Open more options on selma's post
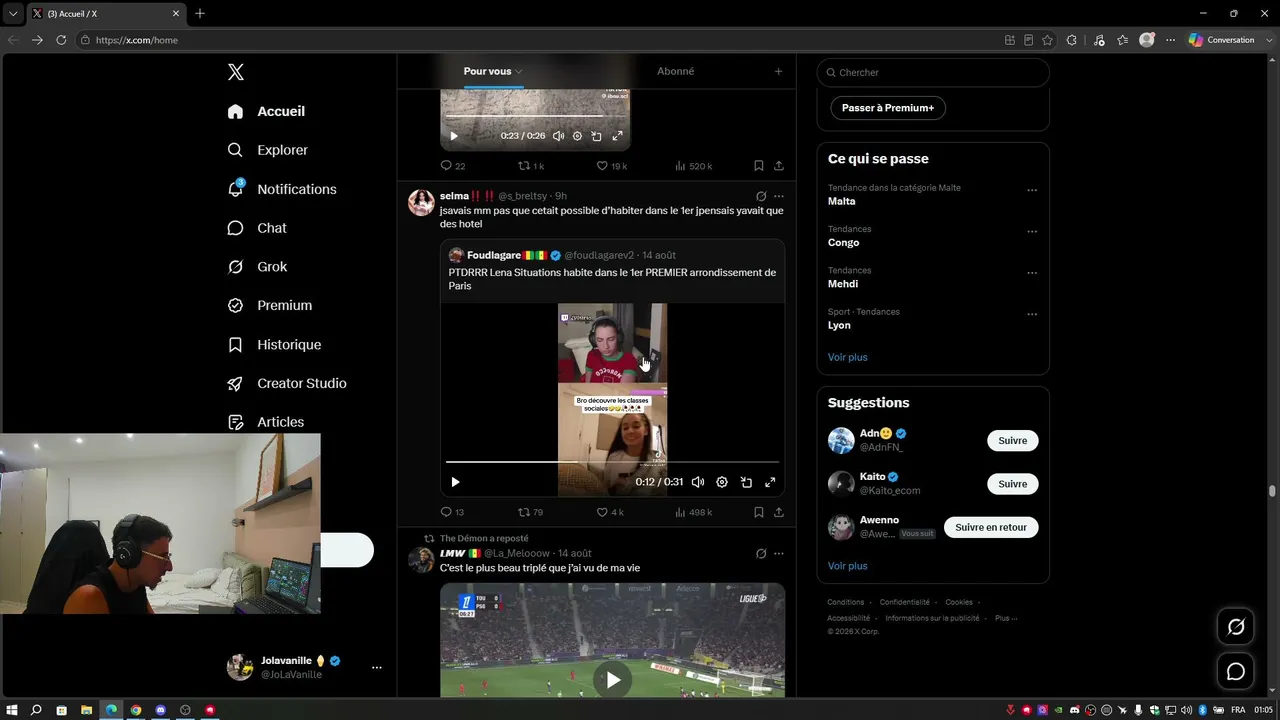 [779, 196]
